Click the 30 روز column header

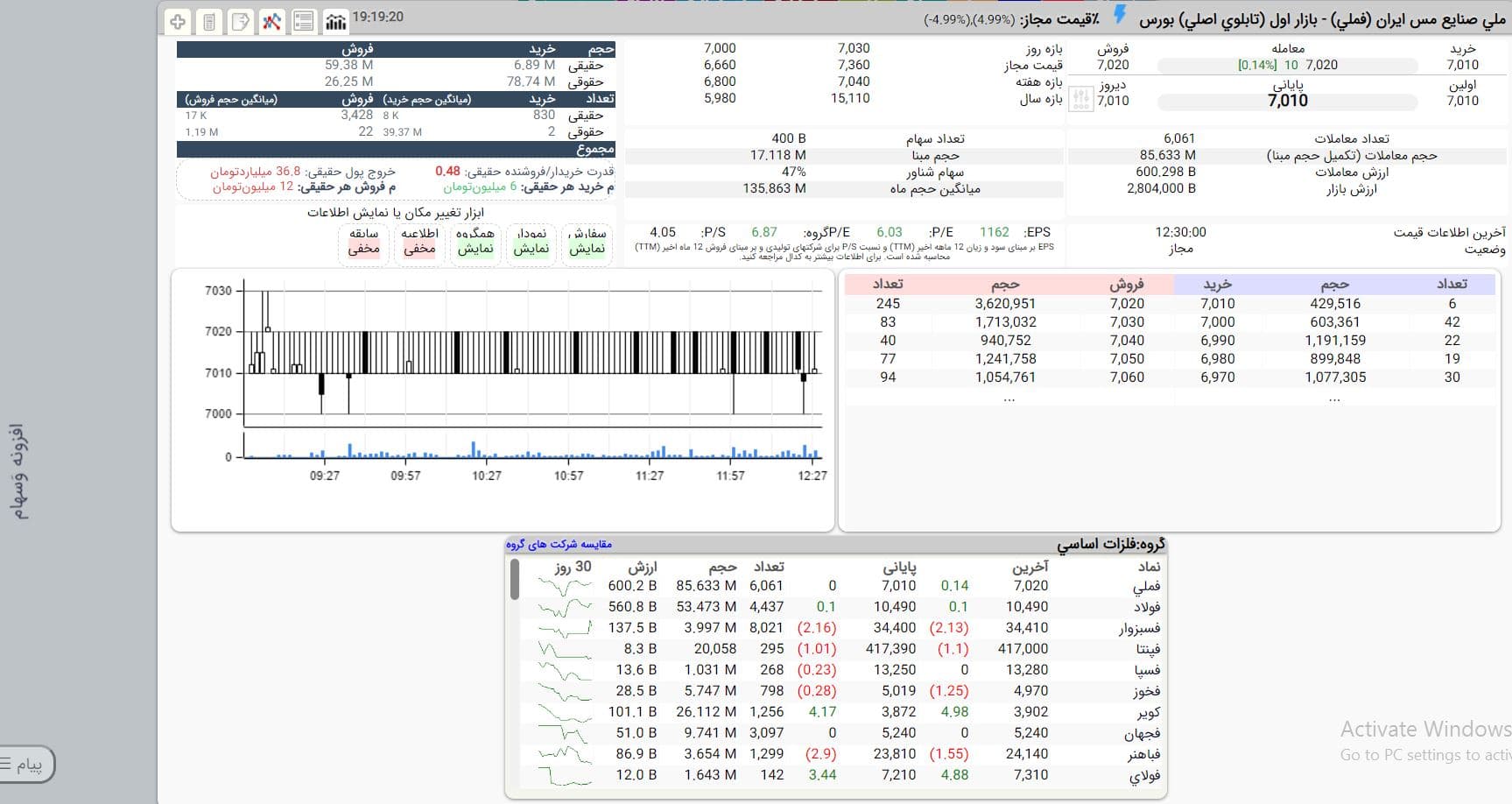tap(573, 567)
